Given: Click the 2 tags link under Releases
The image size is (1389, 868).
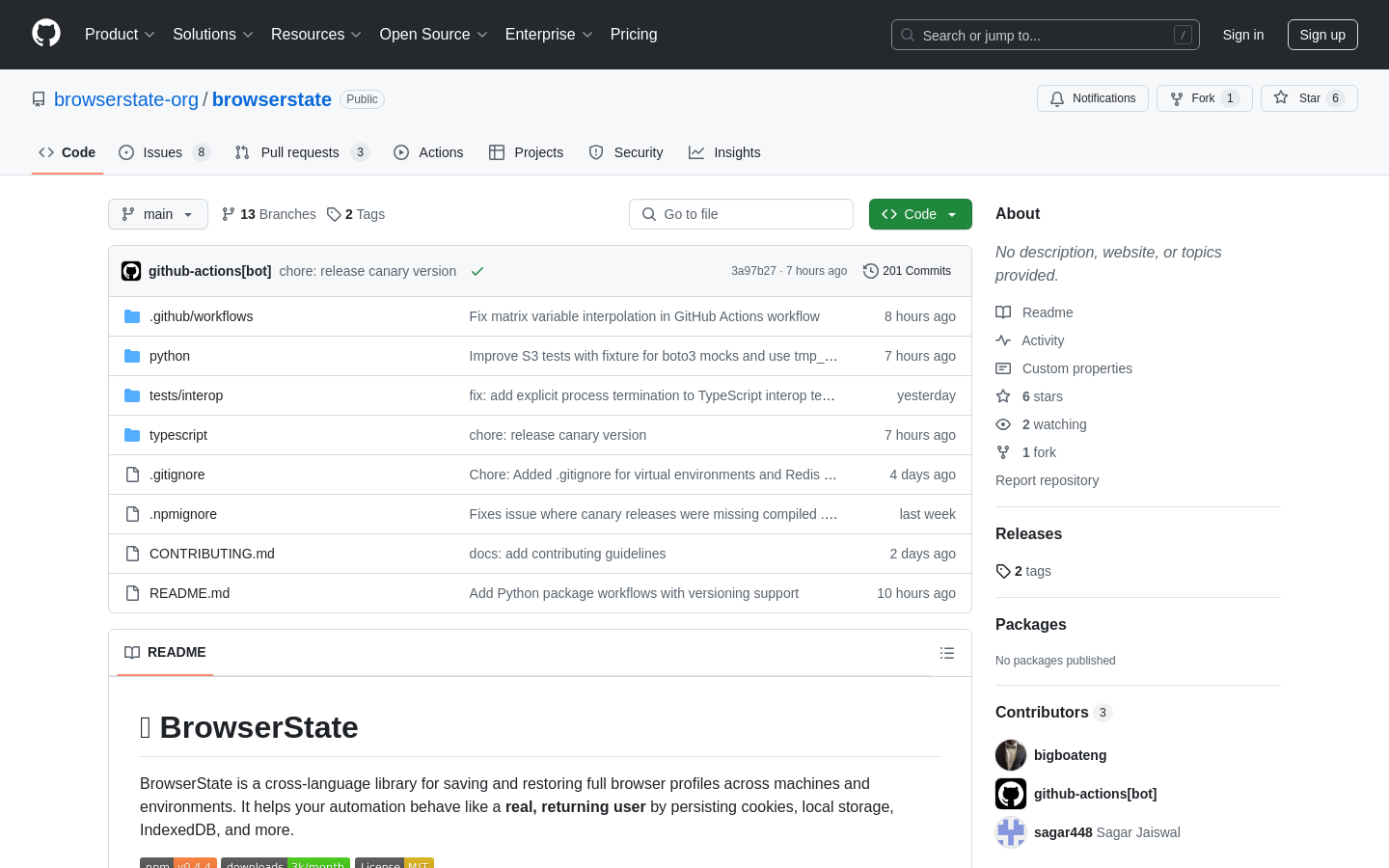Looking at the screenshot, I should [x=1023, y=571].
